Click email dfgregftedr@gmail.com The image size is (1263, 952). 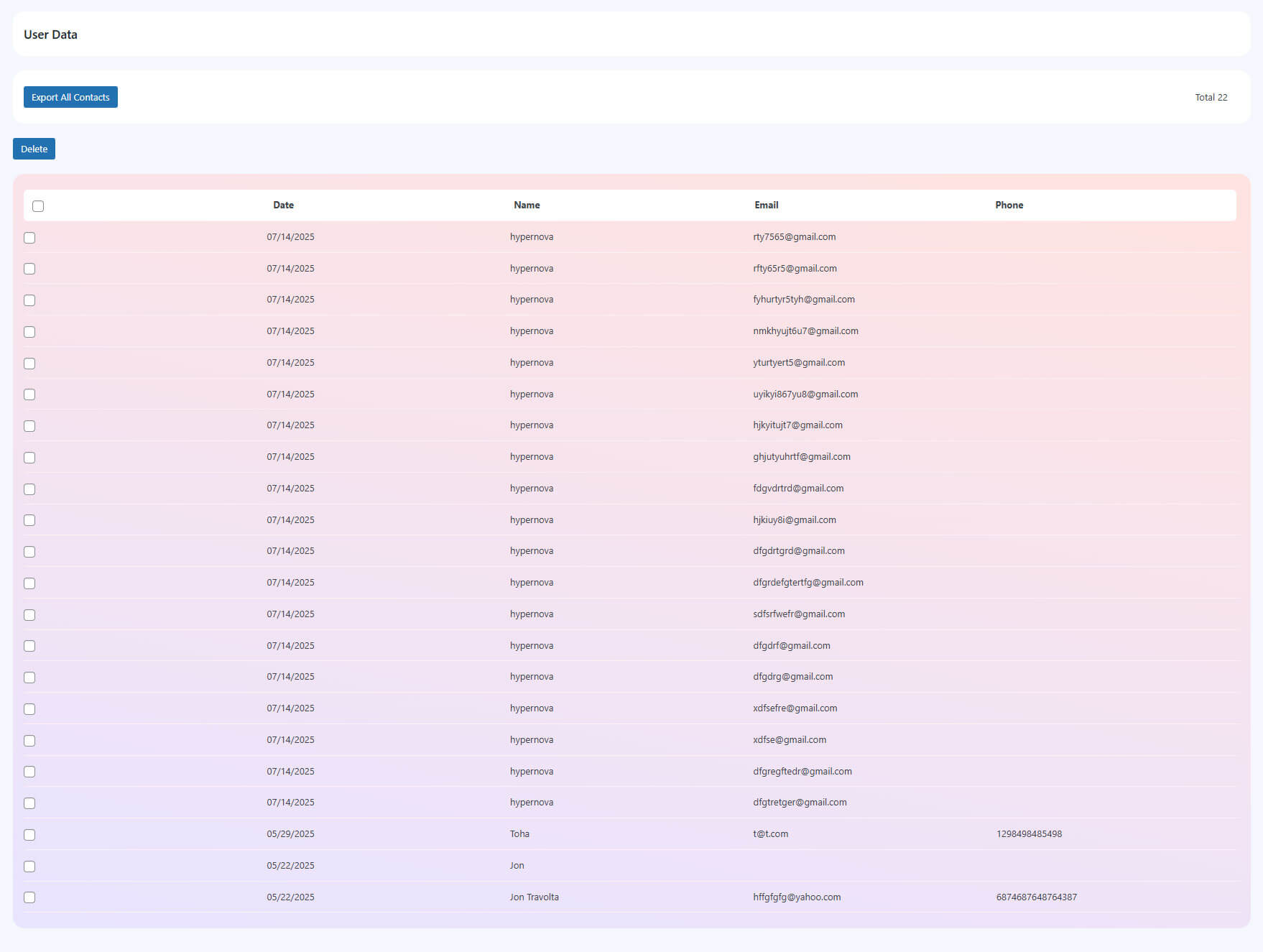[x=802, y=772]
